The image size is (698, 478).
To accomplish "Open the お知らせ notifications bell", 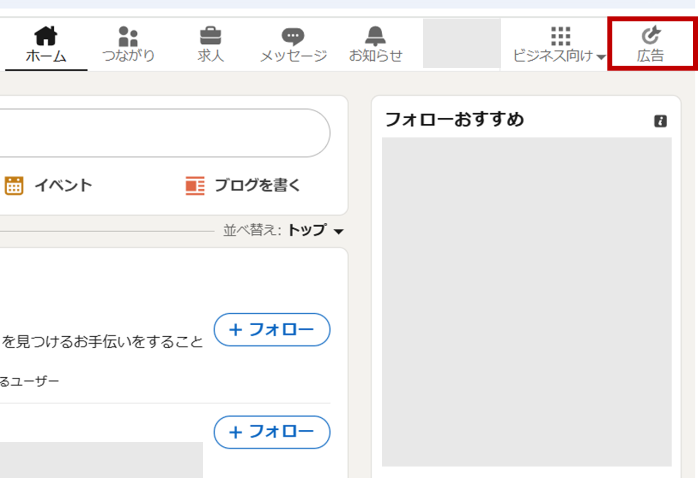I will [375, 36].
